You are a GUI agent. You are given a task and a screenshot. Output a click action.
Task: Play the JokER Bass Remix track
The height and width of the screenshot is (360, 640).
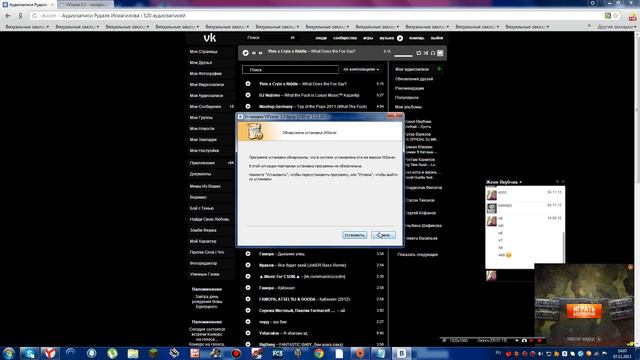pyautogui.click(x=248, y=265)
